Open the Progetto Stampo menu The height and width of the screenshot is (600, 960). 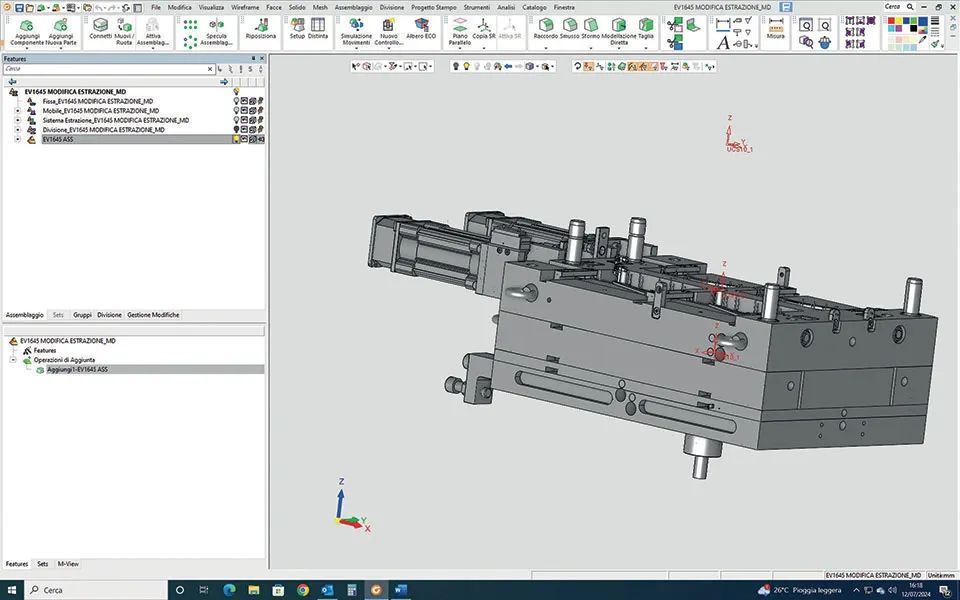pos(434,7)
